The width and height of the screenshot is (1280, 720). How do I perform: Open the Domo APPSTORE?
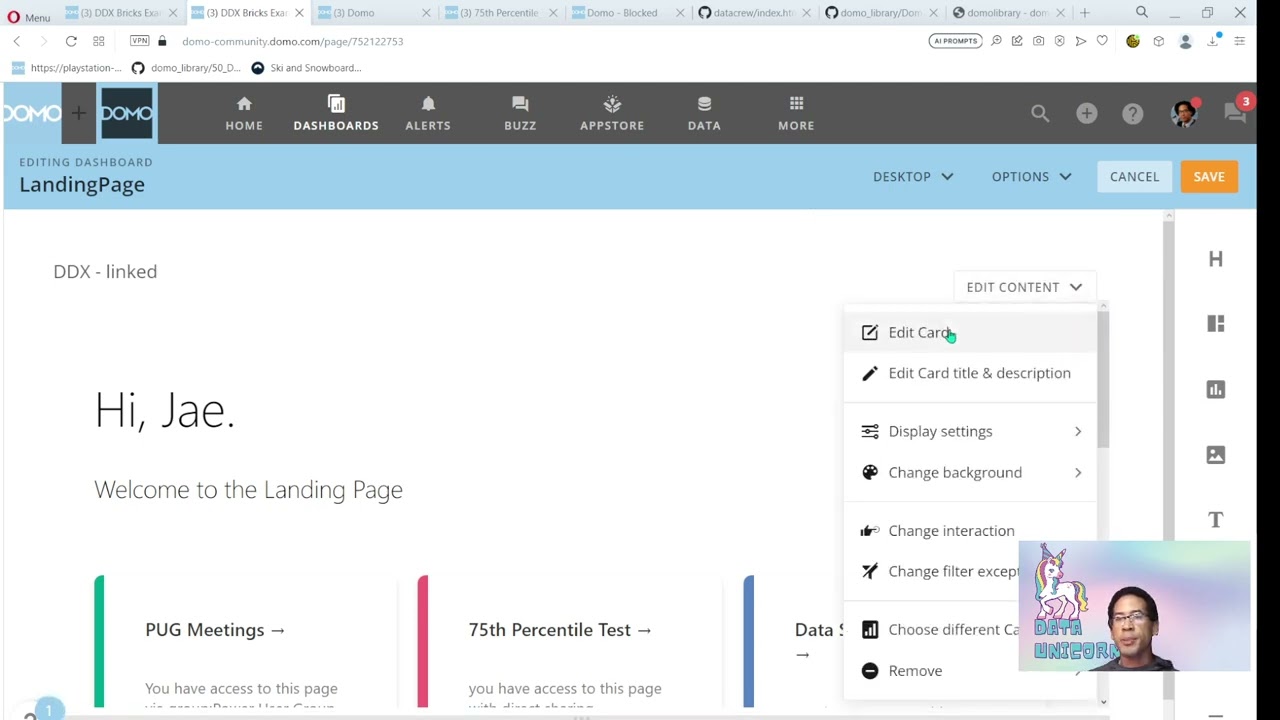pos(612,113)
